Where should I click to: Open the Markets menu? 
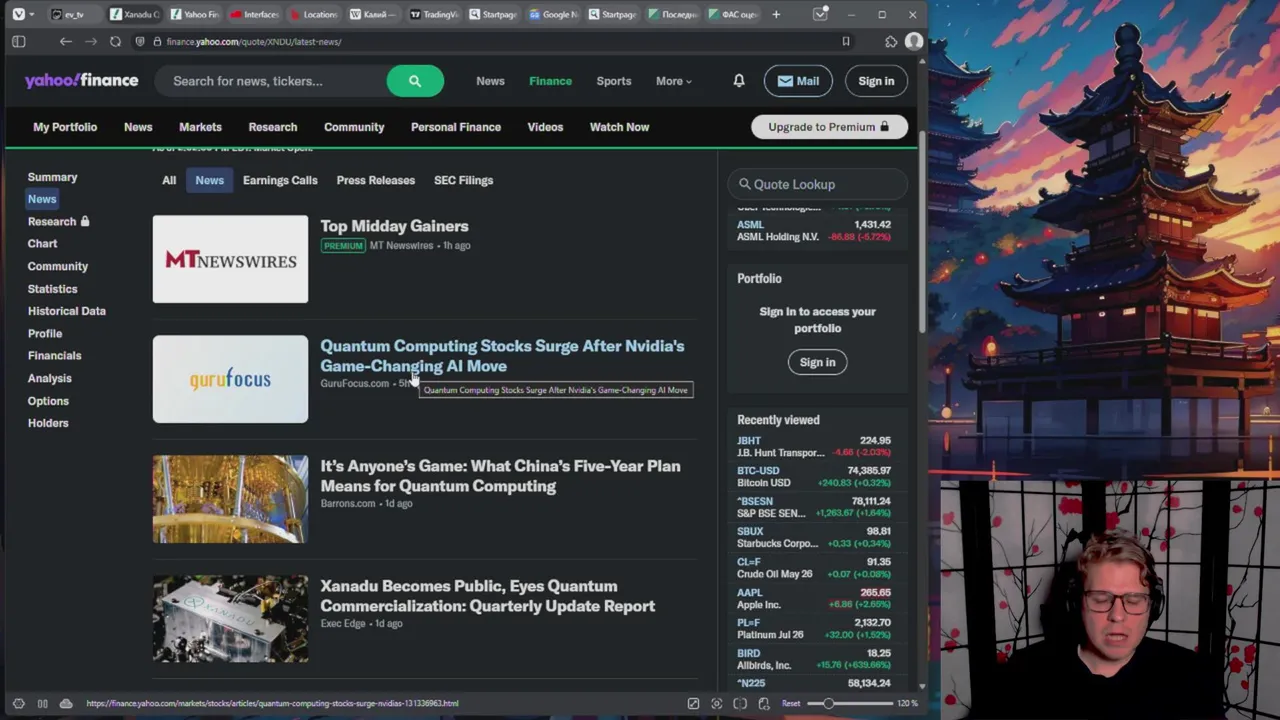click(200, 127)
